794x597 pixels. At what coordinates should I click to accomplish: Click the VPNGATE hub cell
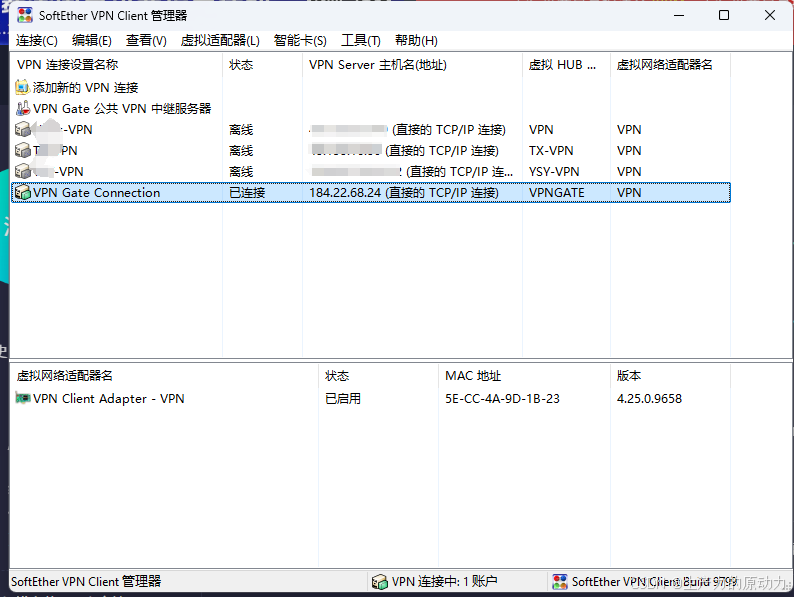pyautogui.click(x=557, y=192)
